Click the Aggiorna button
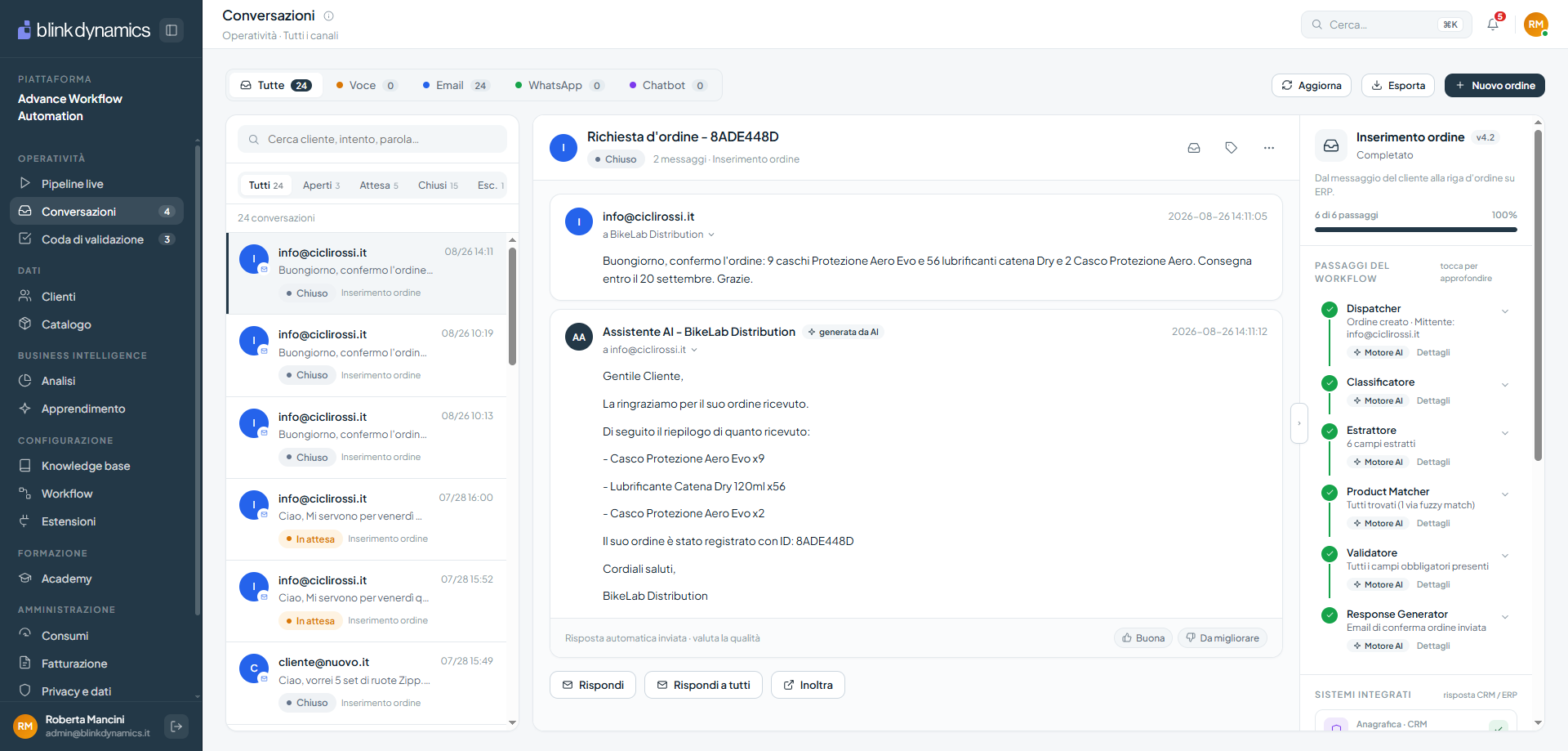This screenshot has width=1568, height=751. point(1312,85)
